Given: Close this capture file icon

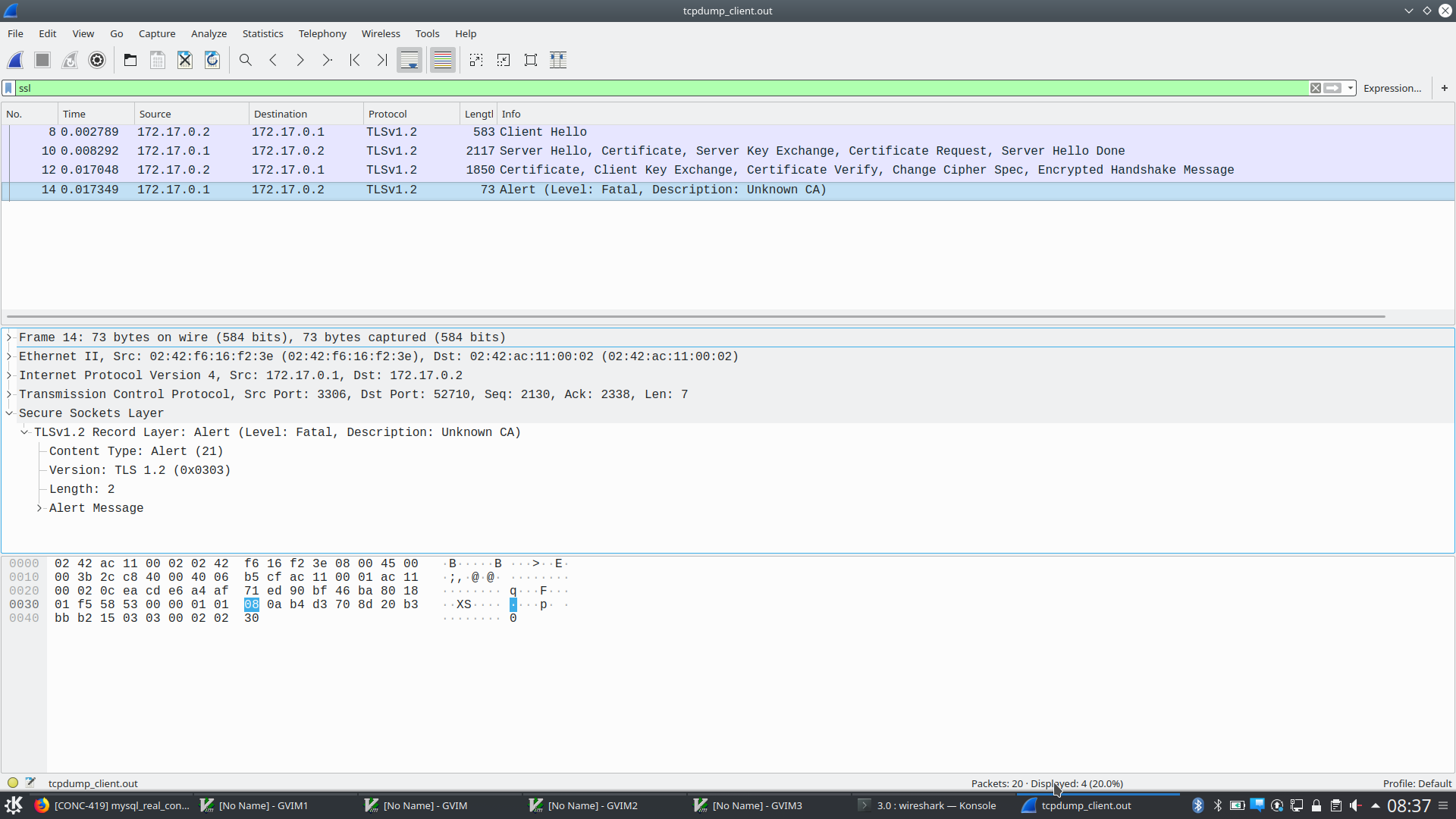Looking at the screenshot, I should click(185, 61).
